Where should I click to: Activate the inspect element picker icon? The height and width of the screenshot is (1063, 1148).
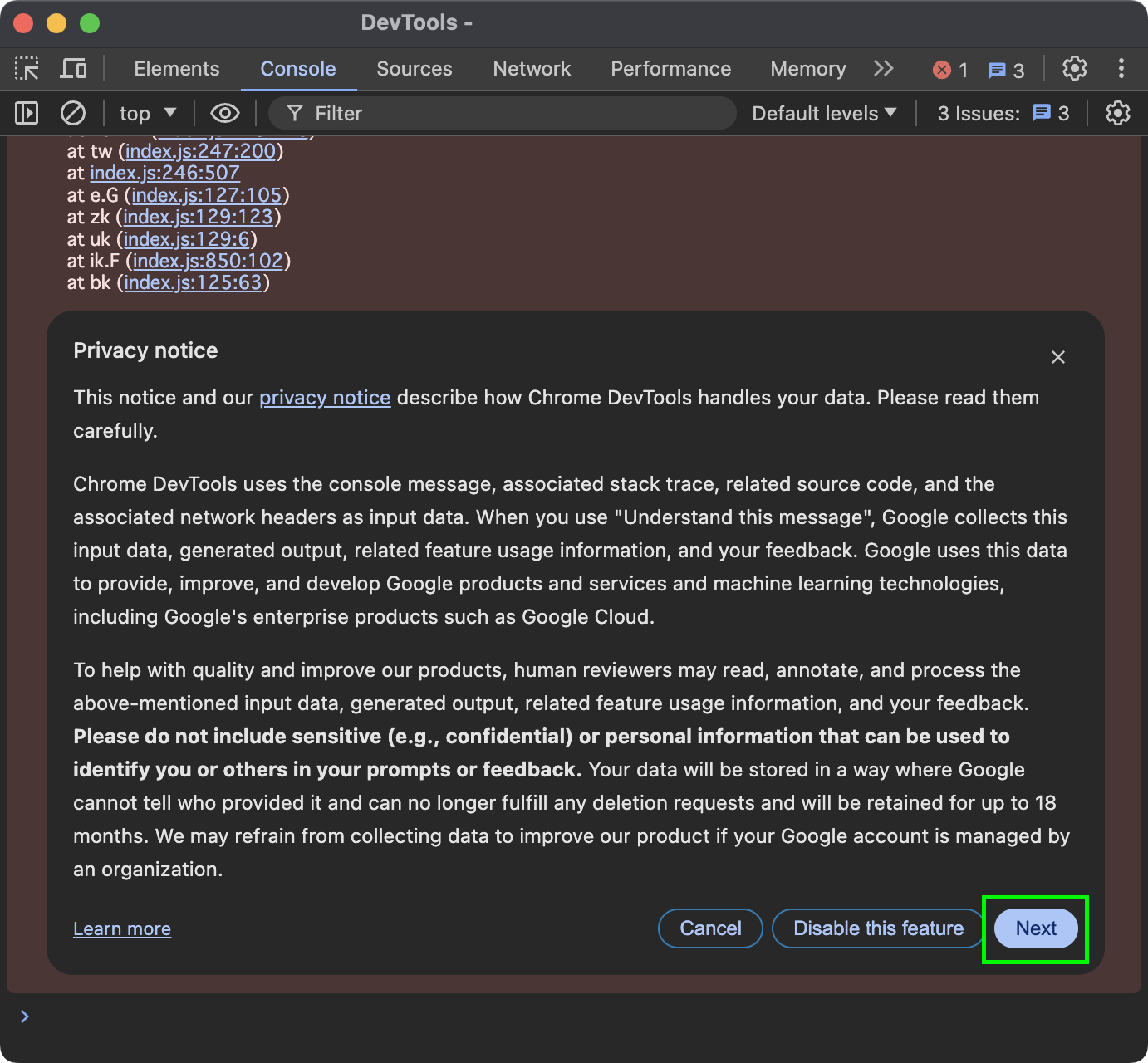point(27,69)
